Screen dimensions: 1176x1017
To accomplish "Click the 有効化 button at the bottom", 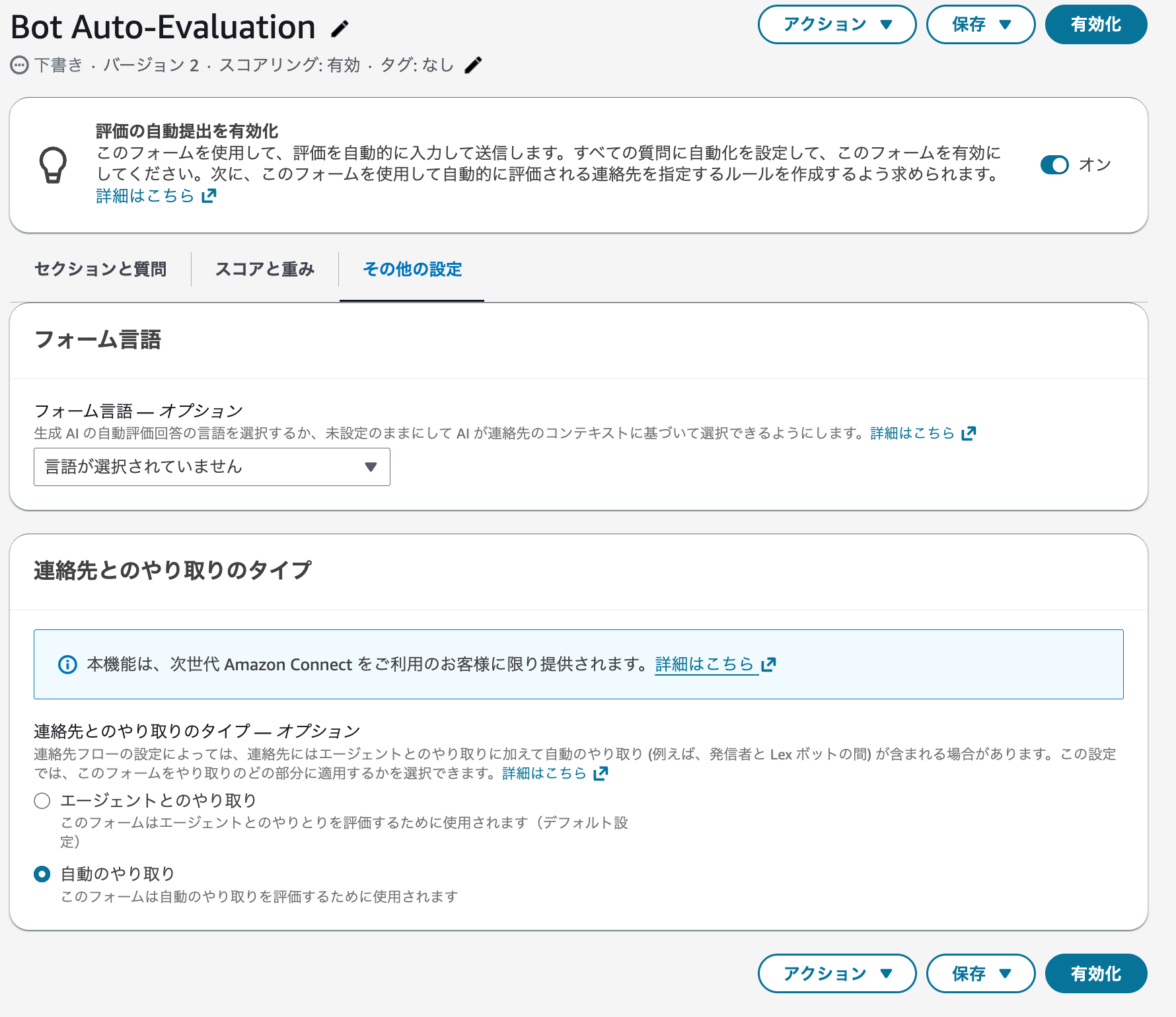I will (1095, 973).
